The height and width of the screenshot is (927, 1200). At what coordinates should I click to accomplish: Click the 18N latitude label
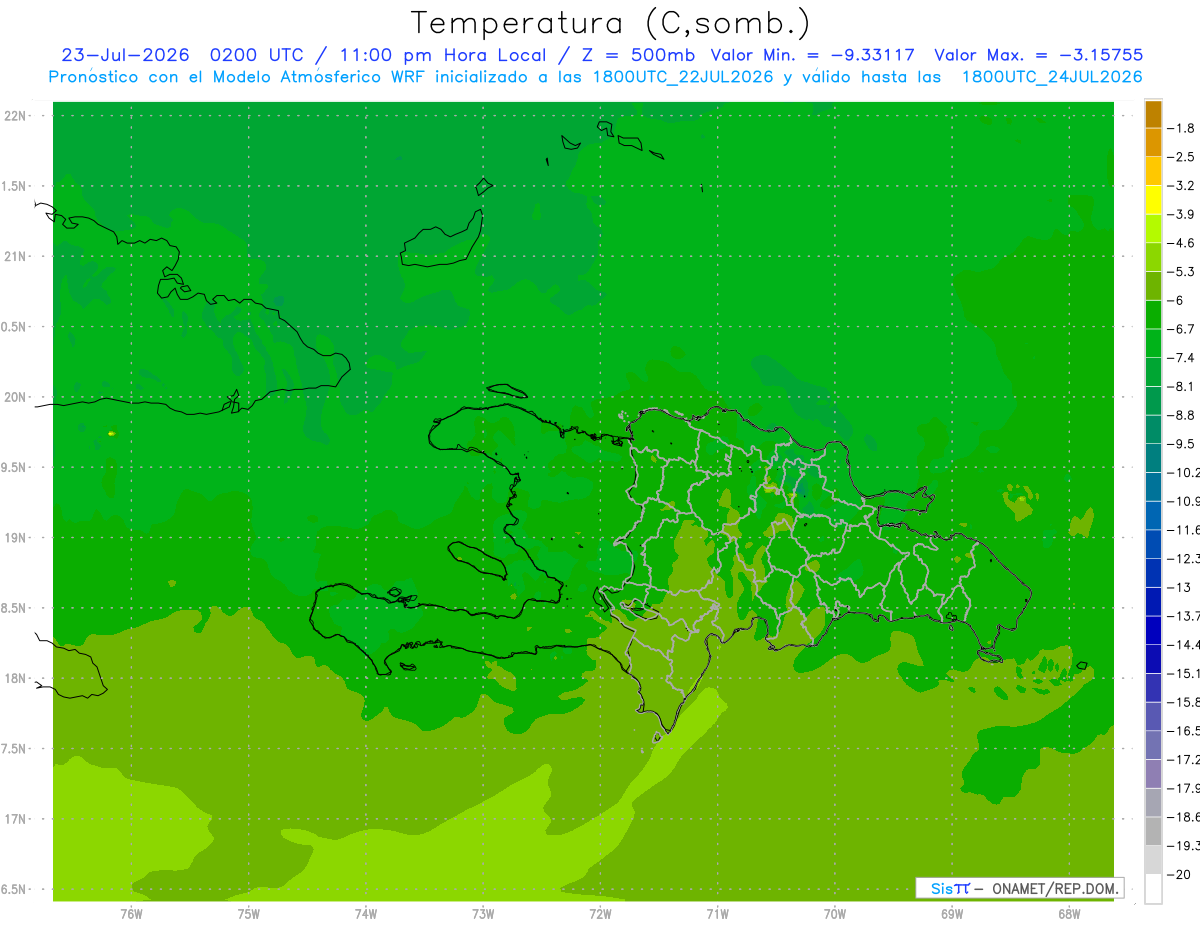point(16,679)
